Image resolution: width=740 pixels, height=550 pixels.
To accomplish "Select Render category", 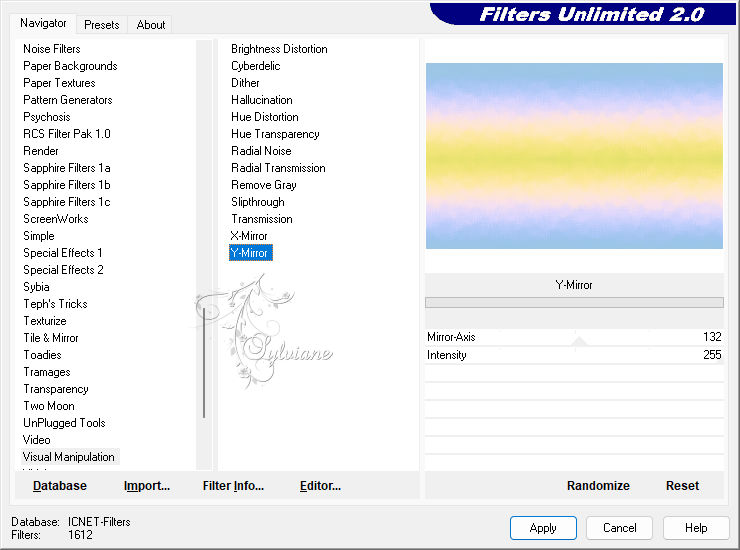I will [x=41, y=151].
